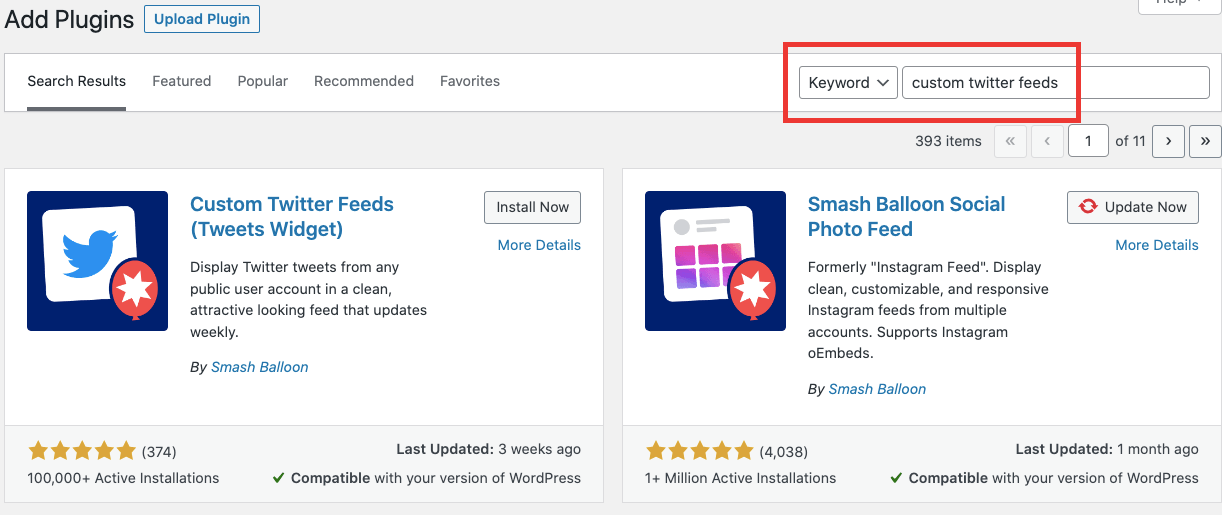
Task: View the Favorites tab
Action: 470,81
